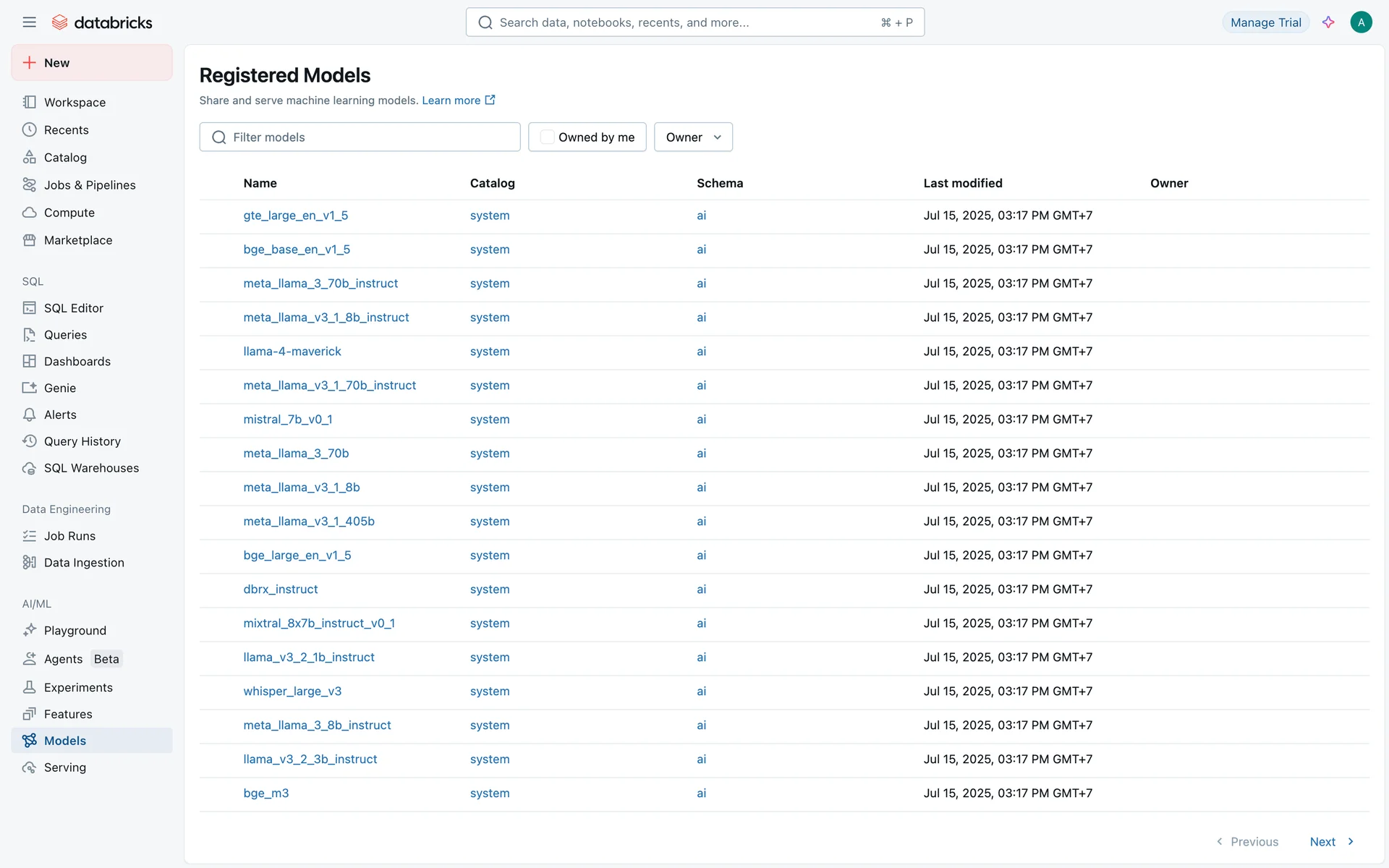Navigate to Serving in the sidebar

coord(64,767)
